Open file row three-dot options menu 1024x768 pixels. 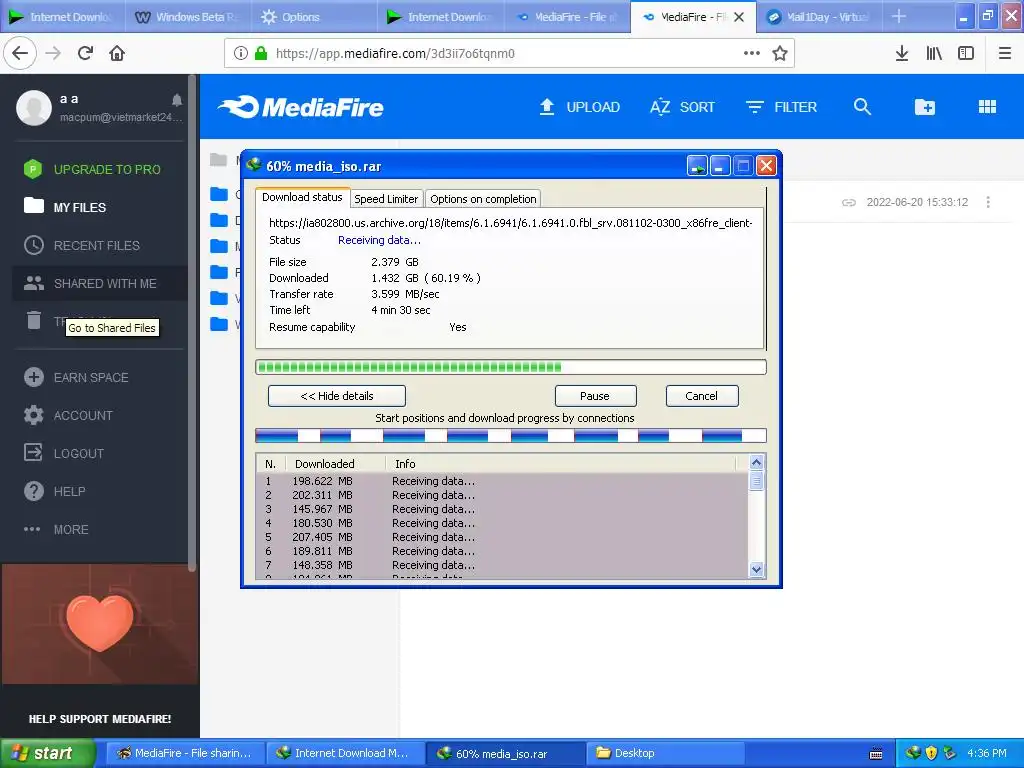[x=988, y=202]
